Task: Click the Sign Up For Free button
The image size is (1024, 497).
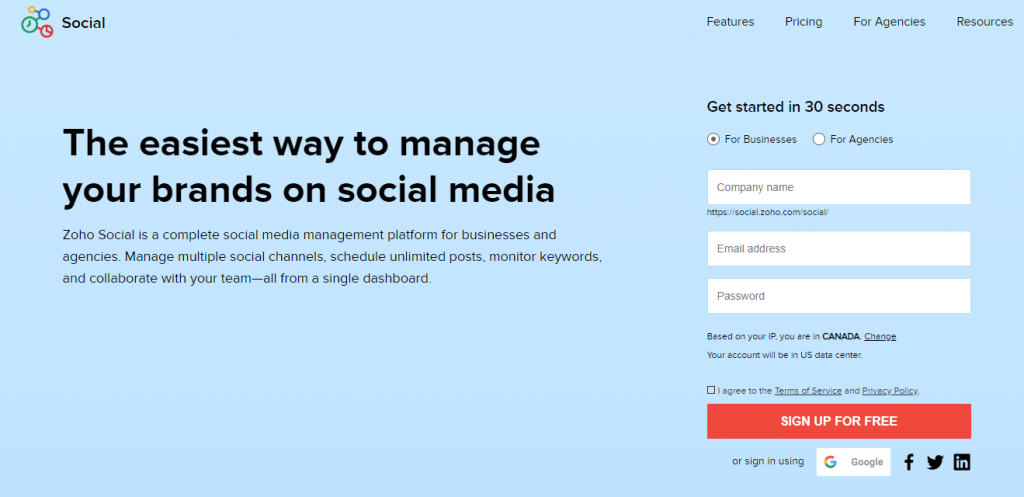Action: 839,421
